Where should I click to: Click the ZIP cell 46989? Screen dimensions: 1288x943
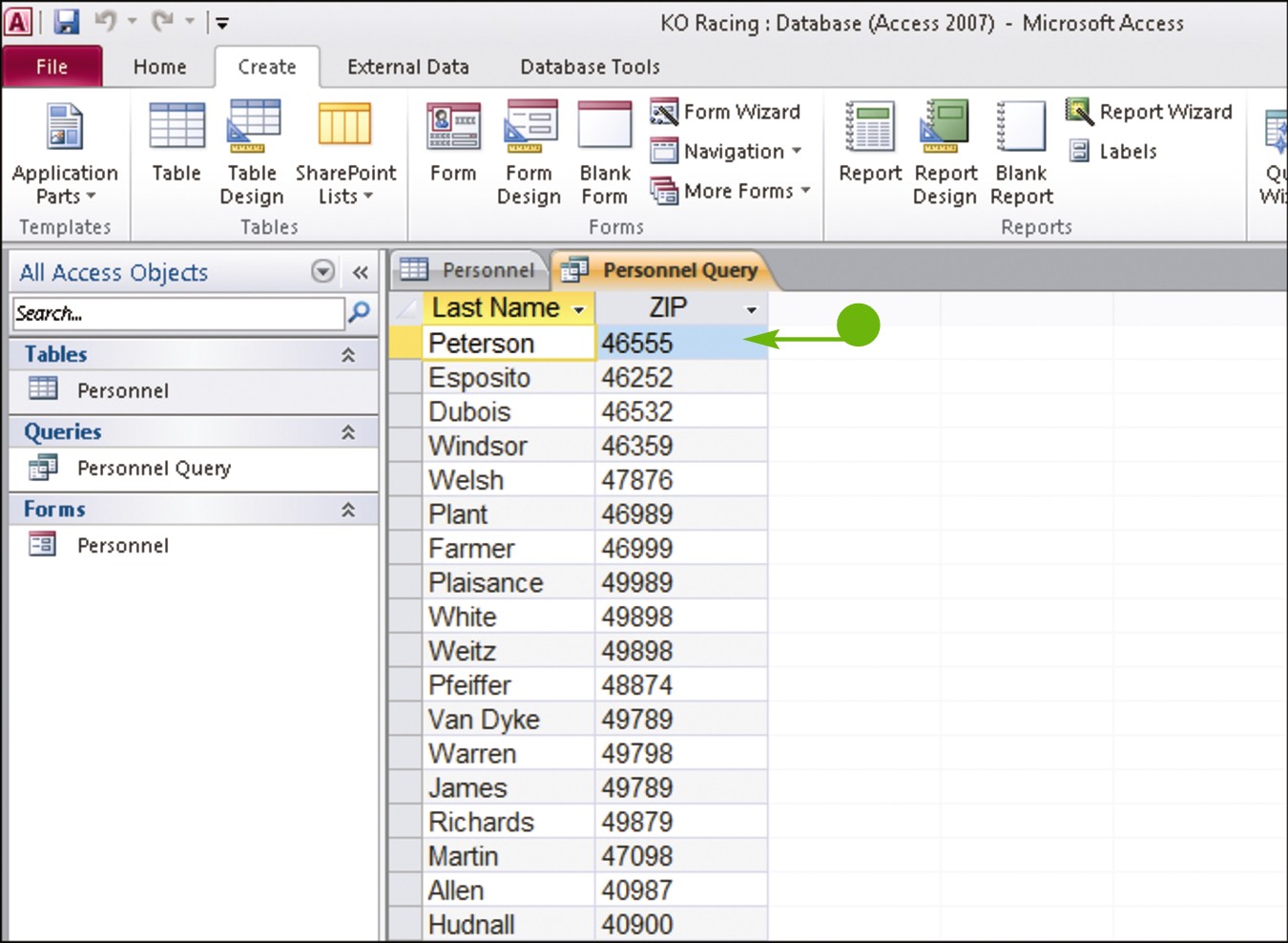[x=681, y=514]
